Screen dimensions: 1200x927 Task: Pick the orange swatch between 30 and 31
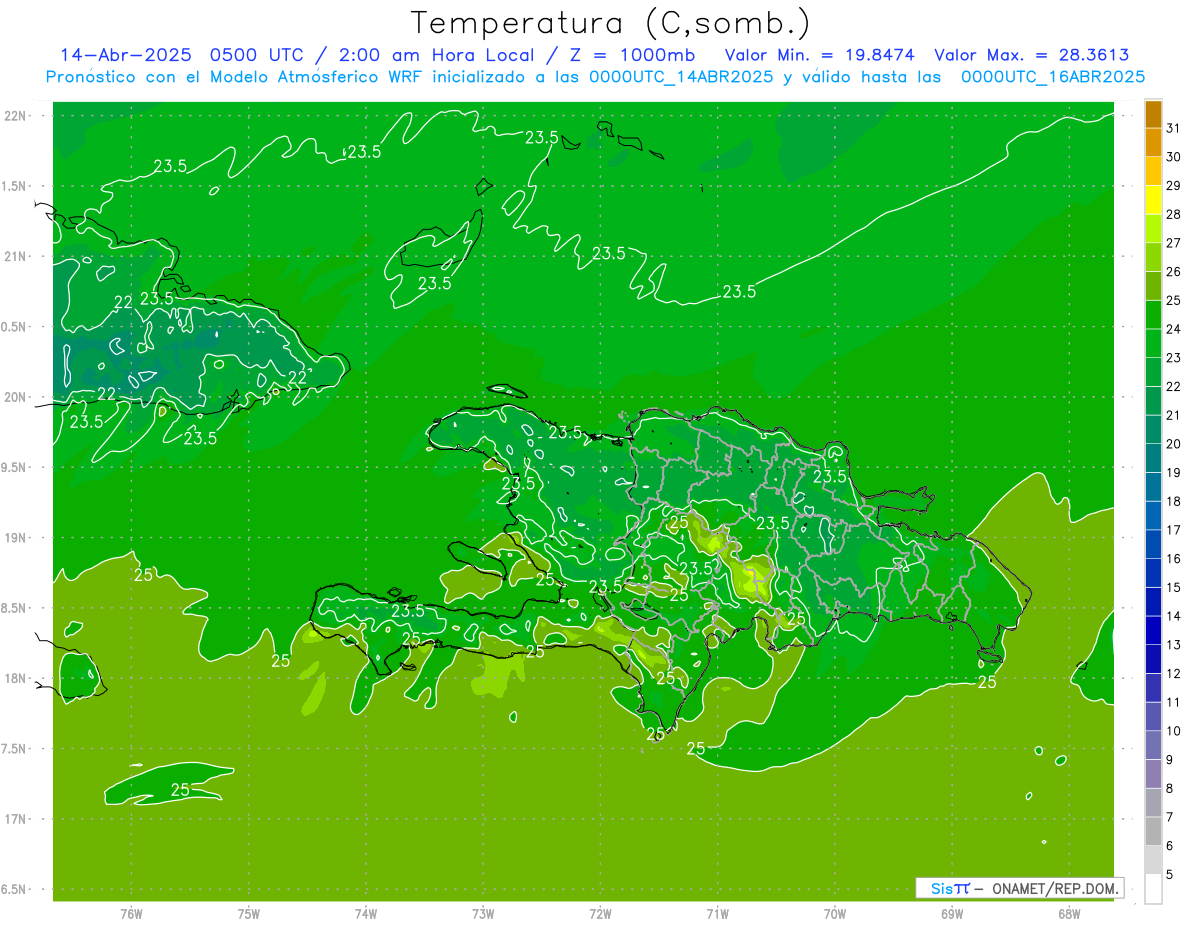pos(1153,143)
